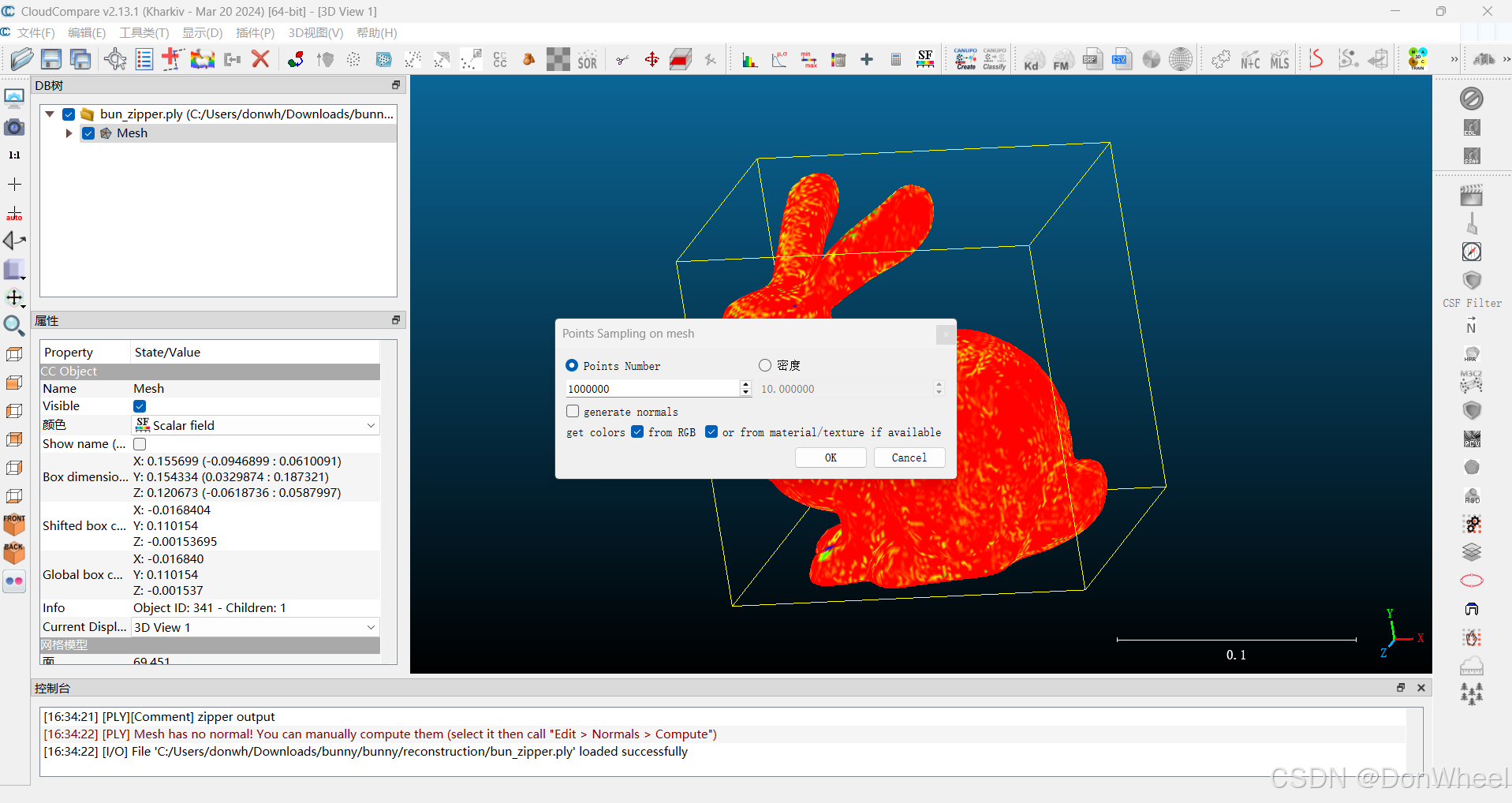The height and width of the screenshot is (803, 1512).
Task: Untick the Mesh checkbox in DB tree
Action: coord(88,133)
